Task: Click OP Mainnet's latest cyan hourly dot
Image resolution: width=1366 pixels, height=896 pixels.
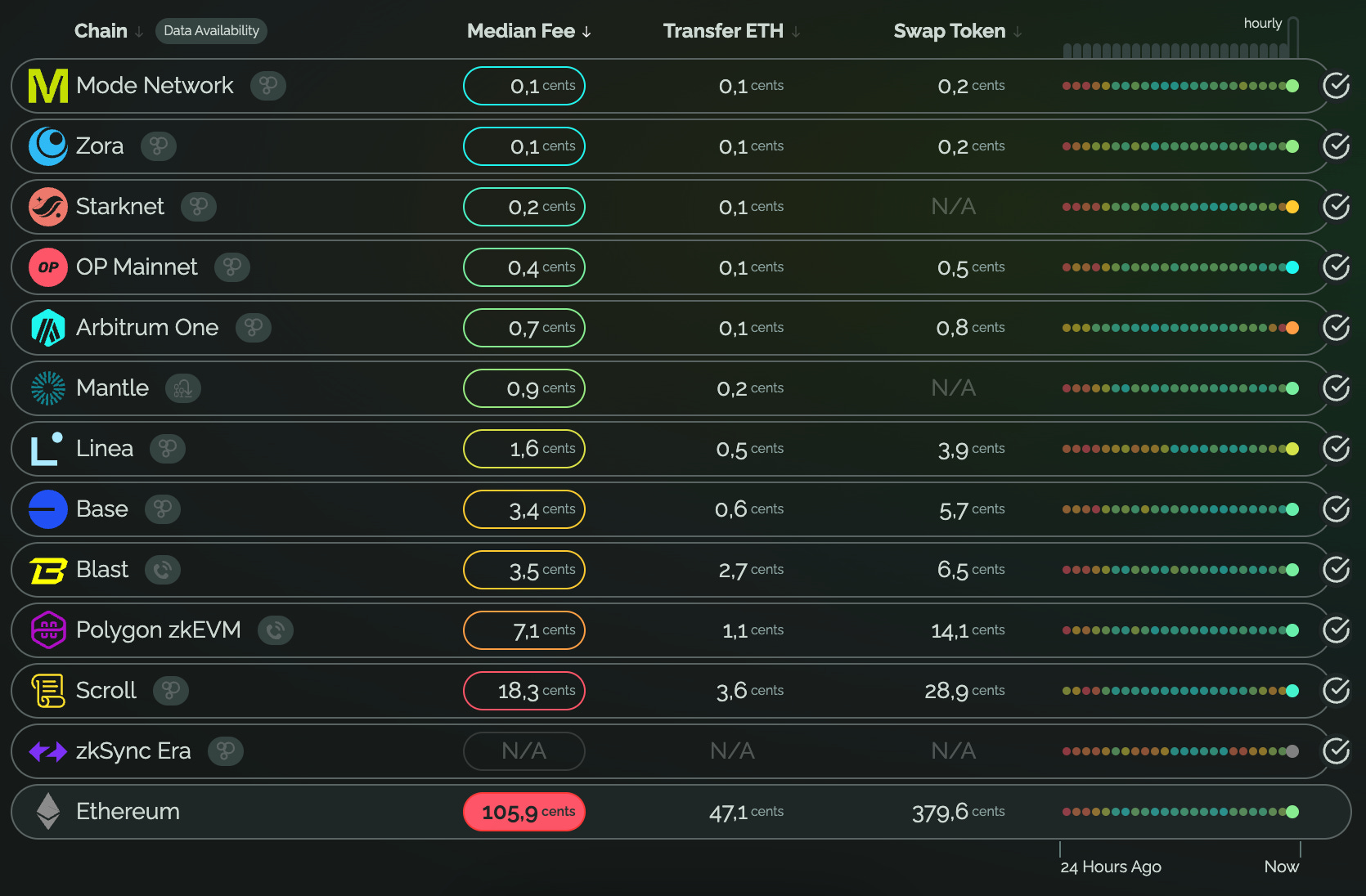Action: [1292, 267]
